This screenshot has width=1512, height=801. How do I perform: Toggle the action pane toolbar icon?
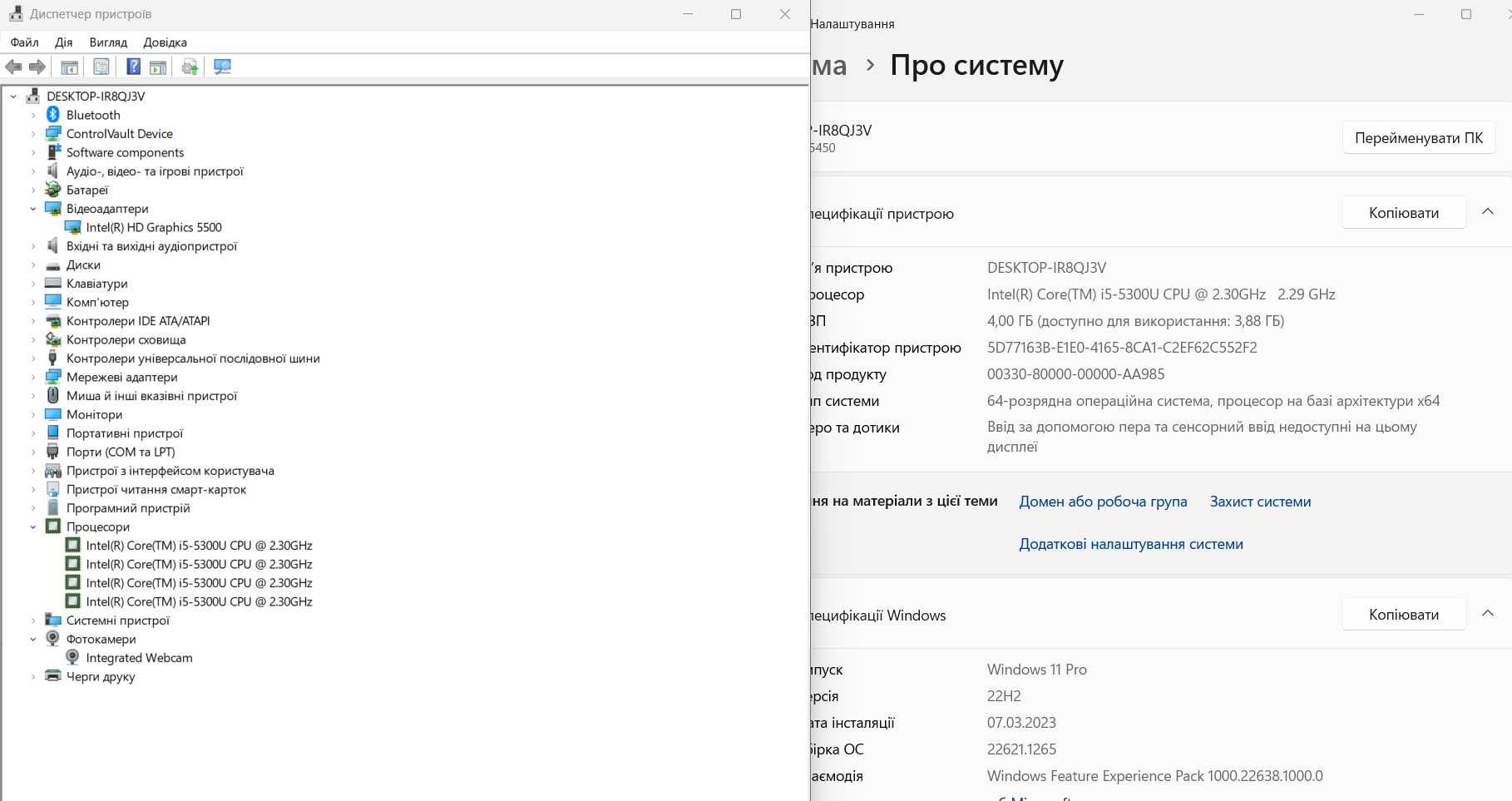[158, 67]
